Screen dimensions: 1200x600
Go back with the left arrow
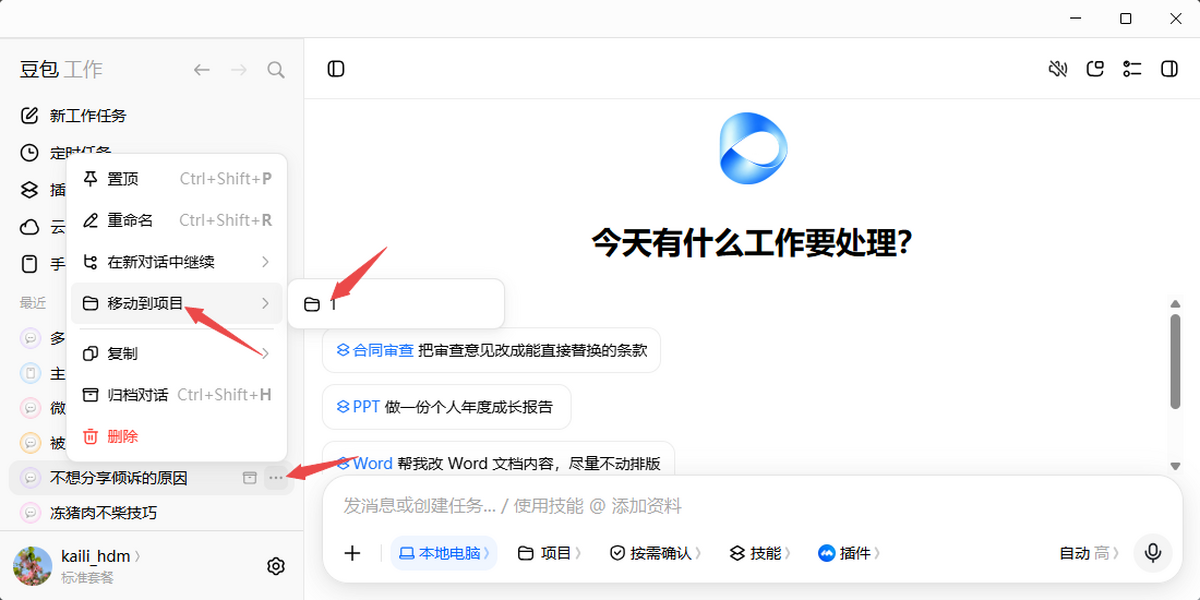pyautogui.click(x=202, y=70)
